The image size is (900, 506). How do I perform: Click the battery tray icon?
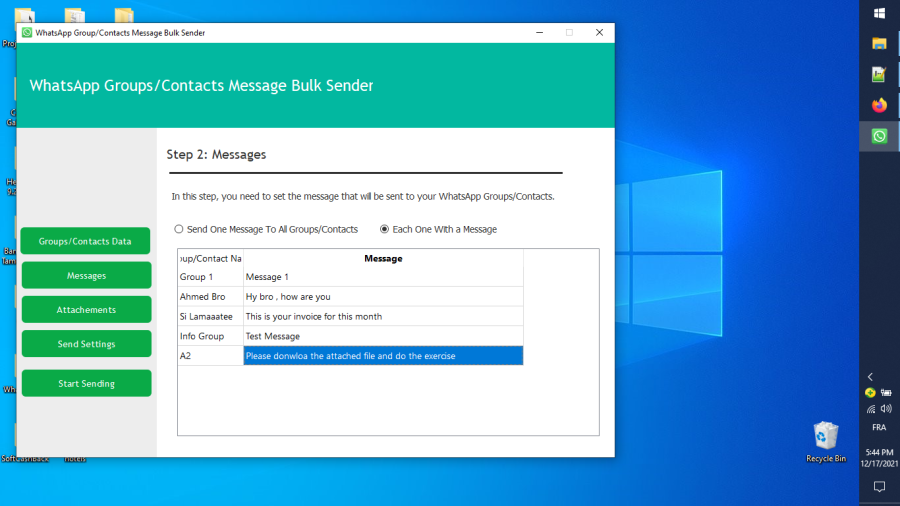coord(886,393)
